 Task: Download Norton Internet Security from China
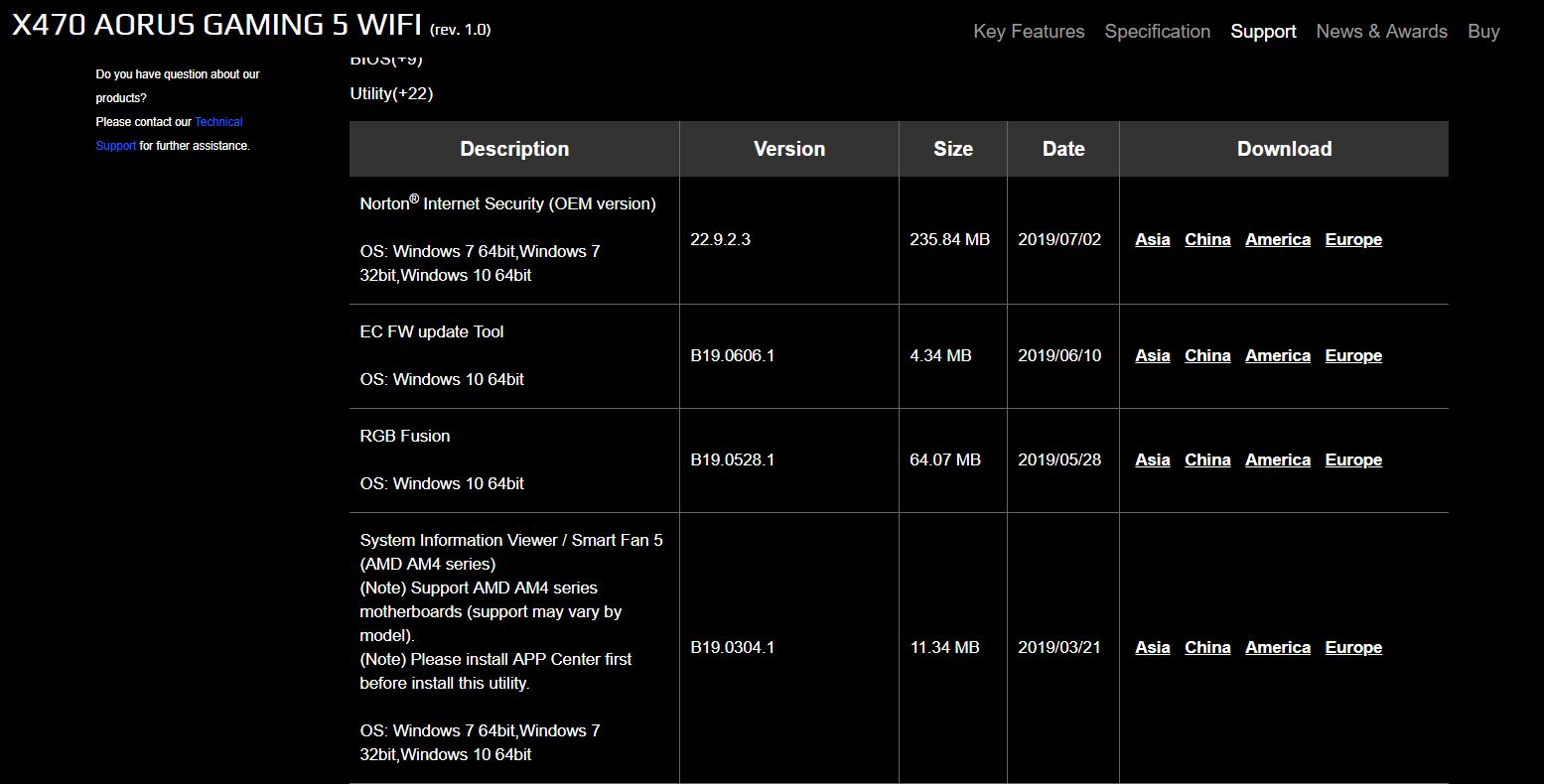[1207, 239]
